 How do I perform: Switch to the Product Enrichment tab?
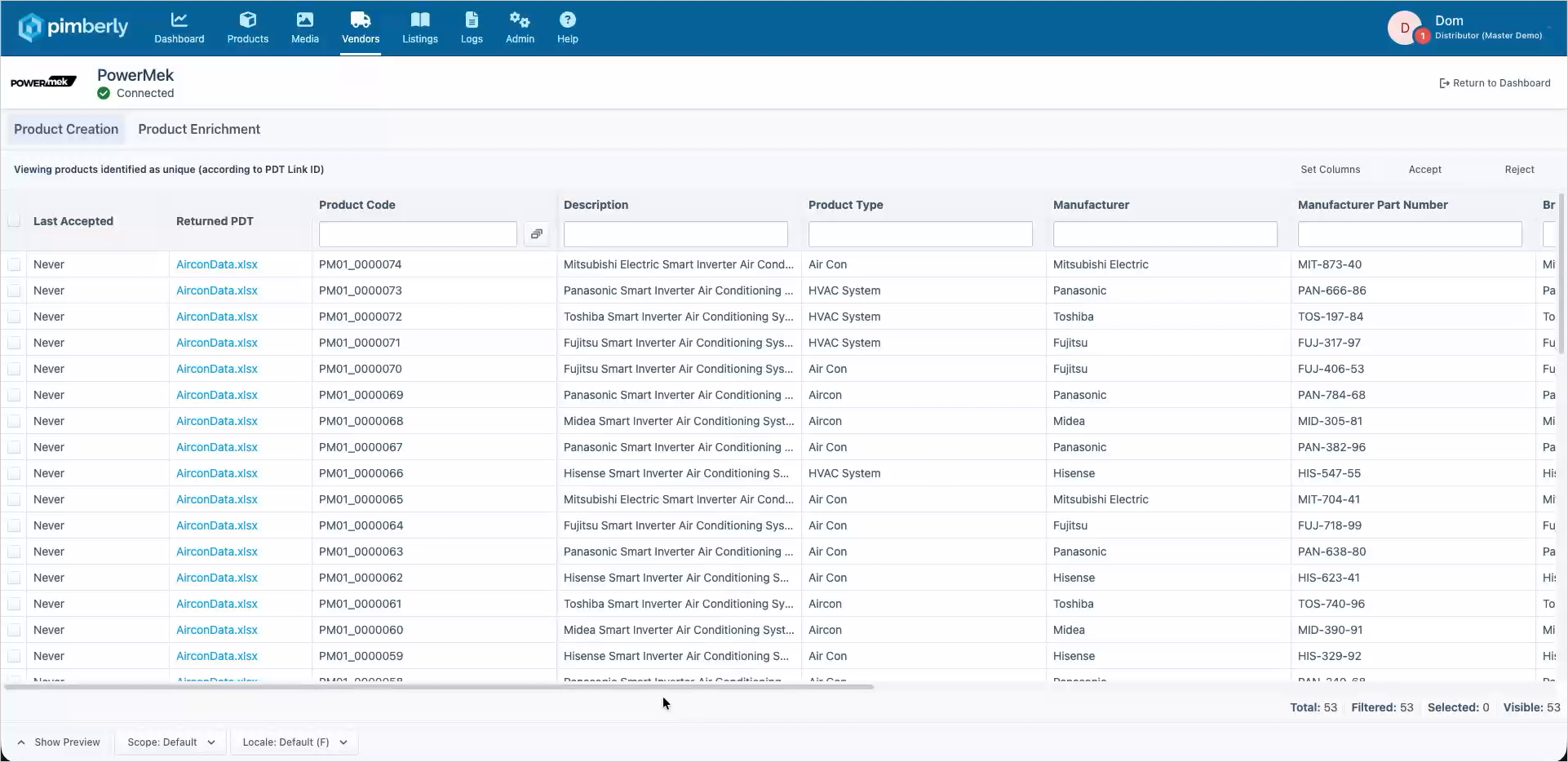coord(199,129)
